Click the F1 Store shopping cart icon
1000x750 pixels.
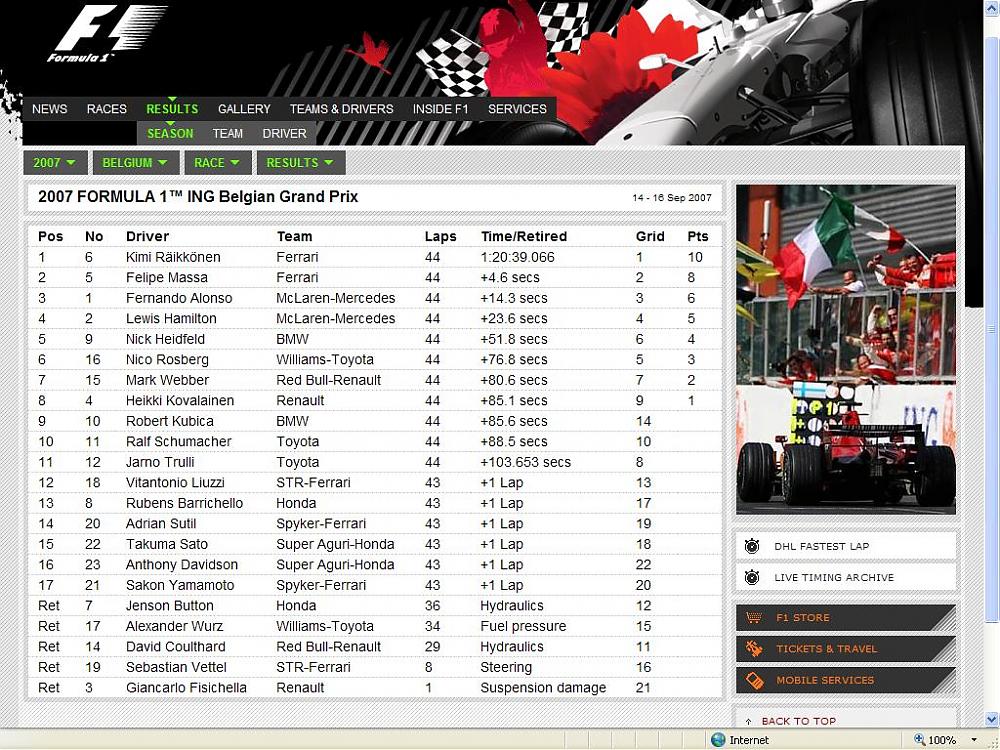[x=754, y=617]
